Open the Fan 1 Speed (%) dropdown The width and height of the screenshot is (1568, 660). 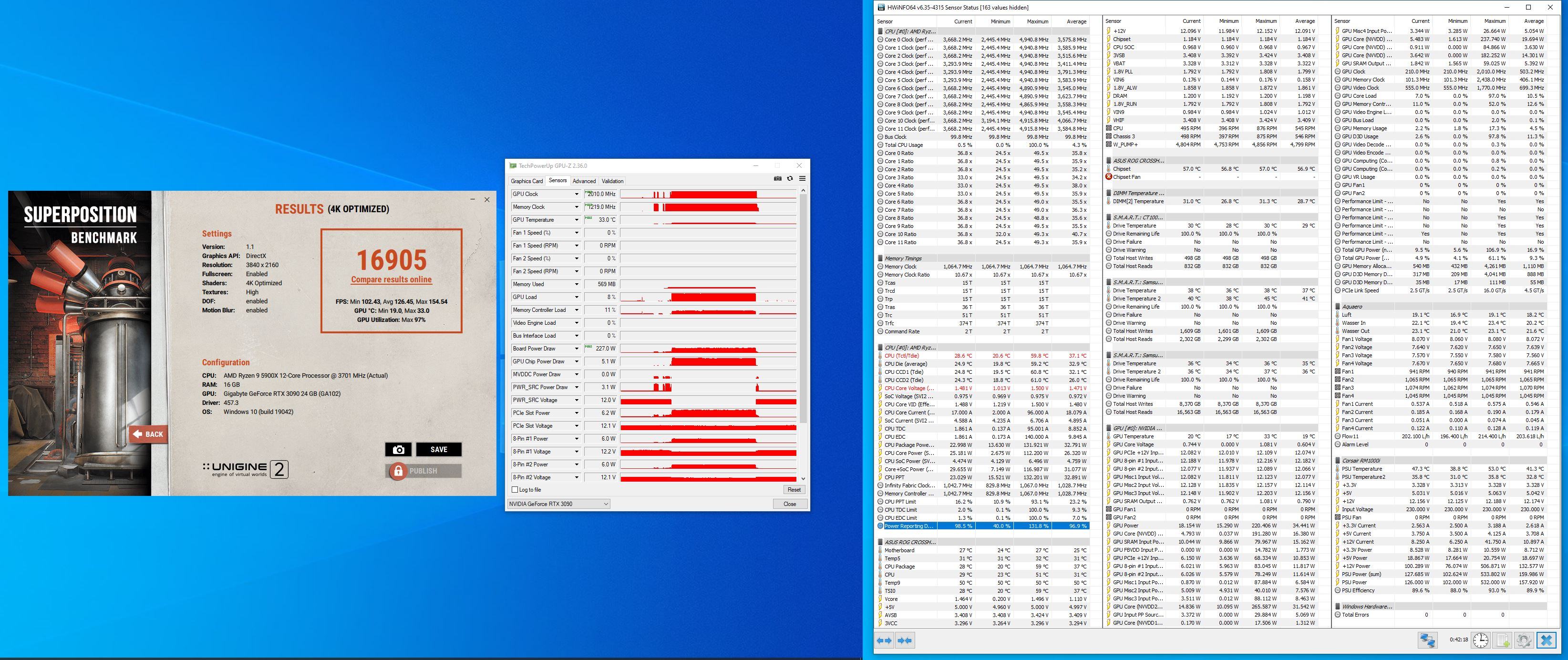(577, 233)
